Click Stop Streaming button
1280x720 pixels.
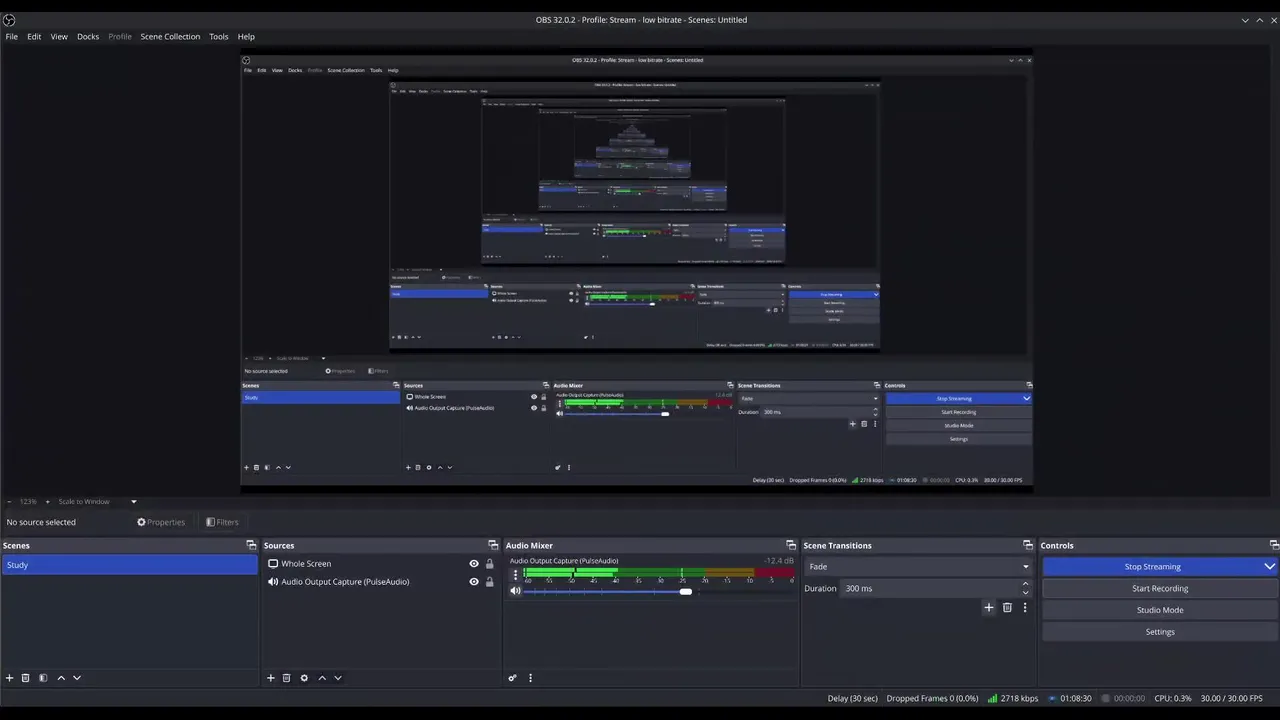(x=1152, y=566)
